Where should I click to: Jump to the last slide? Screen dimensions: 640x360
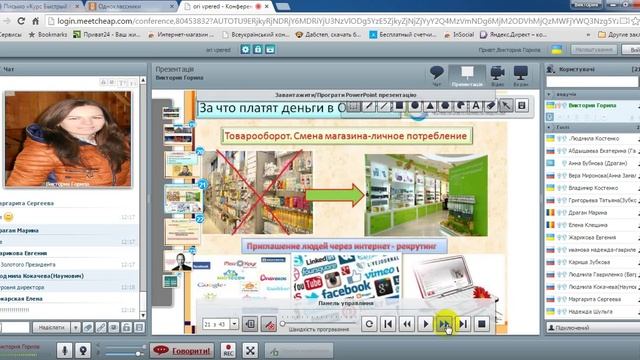coord(463,324)
